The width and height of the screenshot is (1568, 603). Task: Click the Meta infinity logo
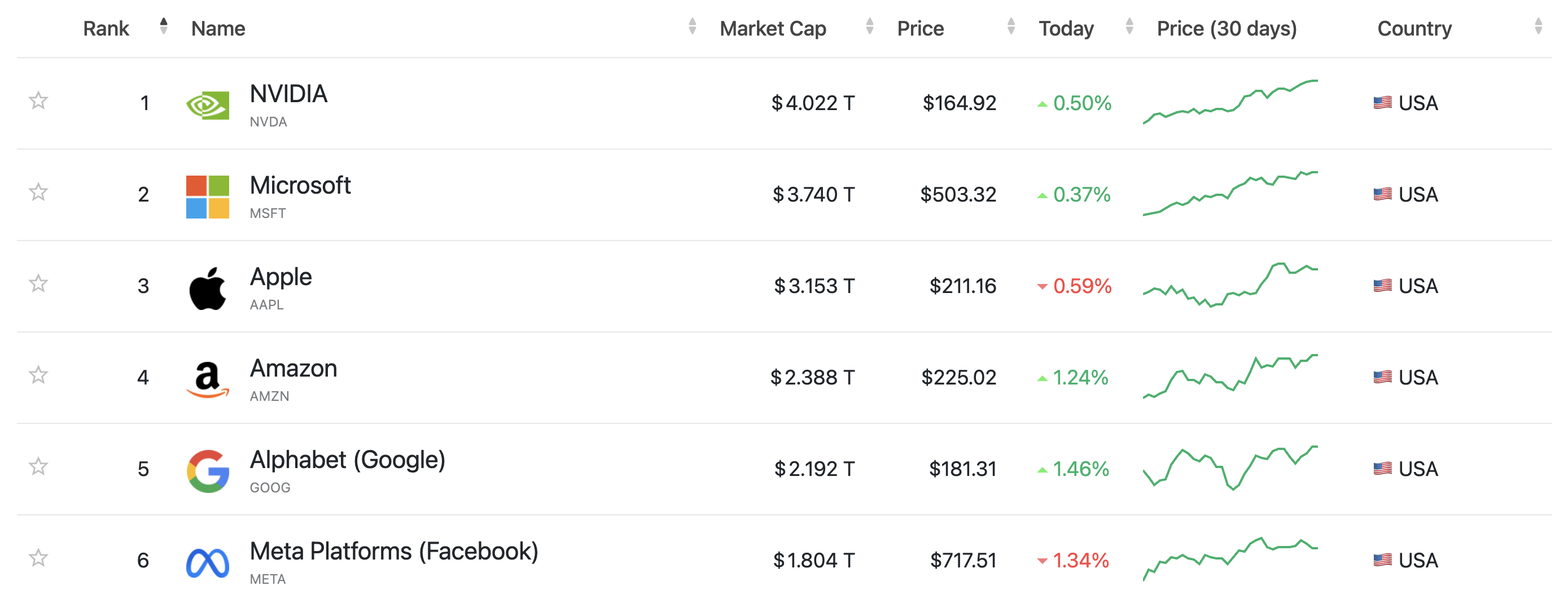pyautogui.click(x=208, y=562)
